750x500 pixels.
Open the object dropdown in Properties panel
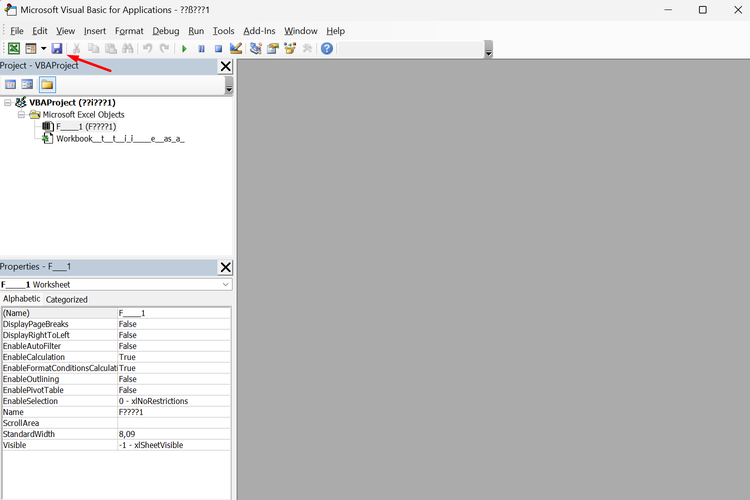point(225,285)
